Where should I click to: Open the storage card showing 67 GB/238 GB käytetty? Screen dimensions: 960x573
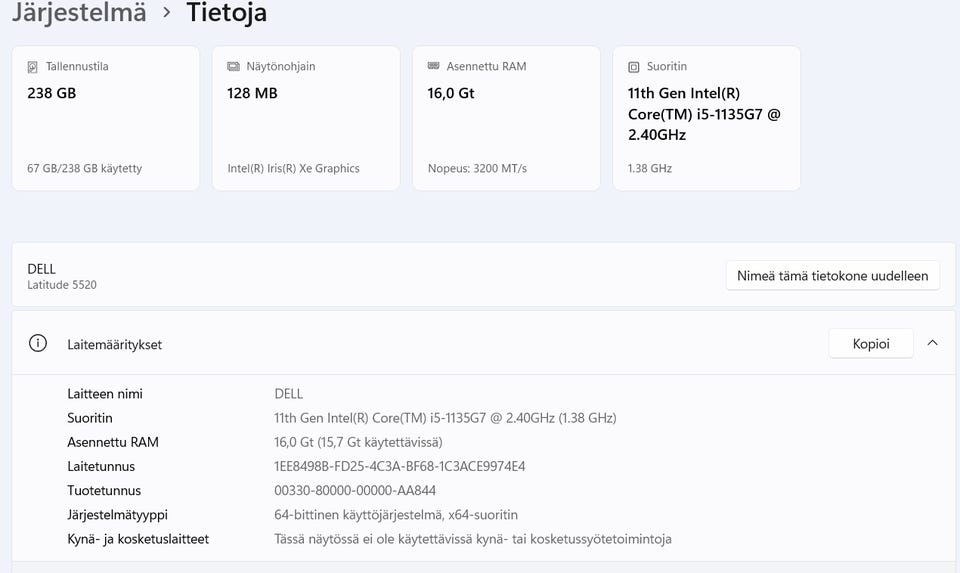[x=105, y=117]
